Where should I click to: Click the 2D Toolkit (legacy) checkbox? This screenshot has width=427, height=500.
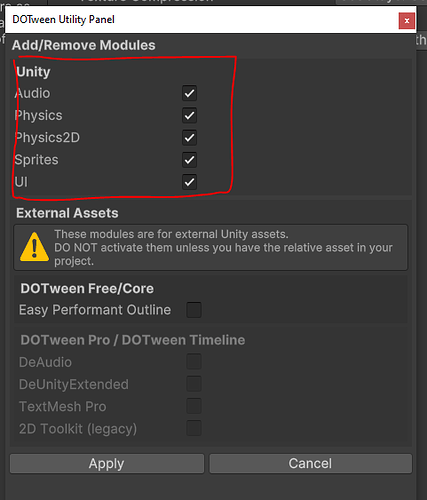[x=194, y=428]
